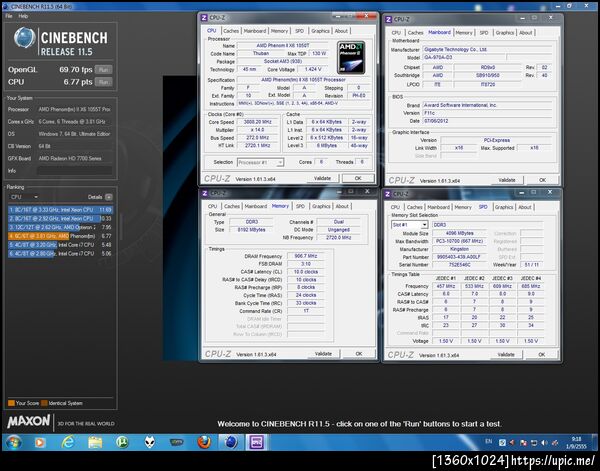Open the Slot #1 memory slot dropdown

pyautogui.click(x=409, y=225)
